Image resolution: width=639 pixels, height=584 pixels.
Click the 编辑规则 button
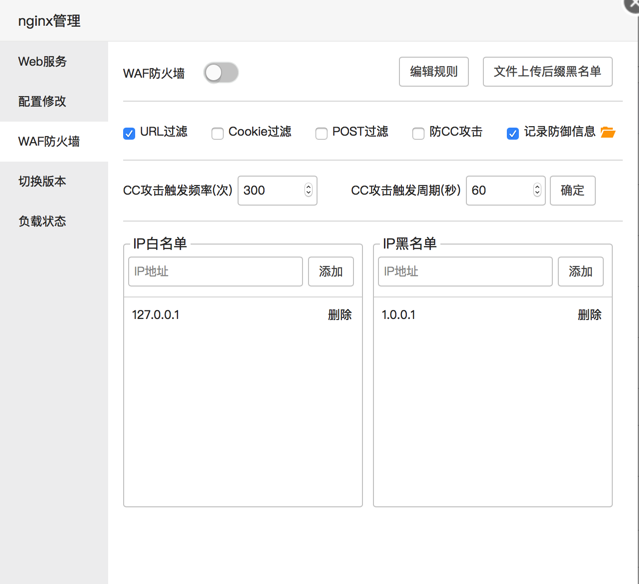coord(434,72)
